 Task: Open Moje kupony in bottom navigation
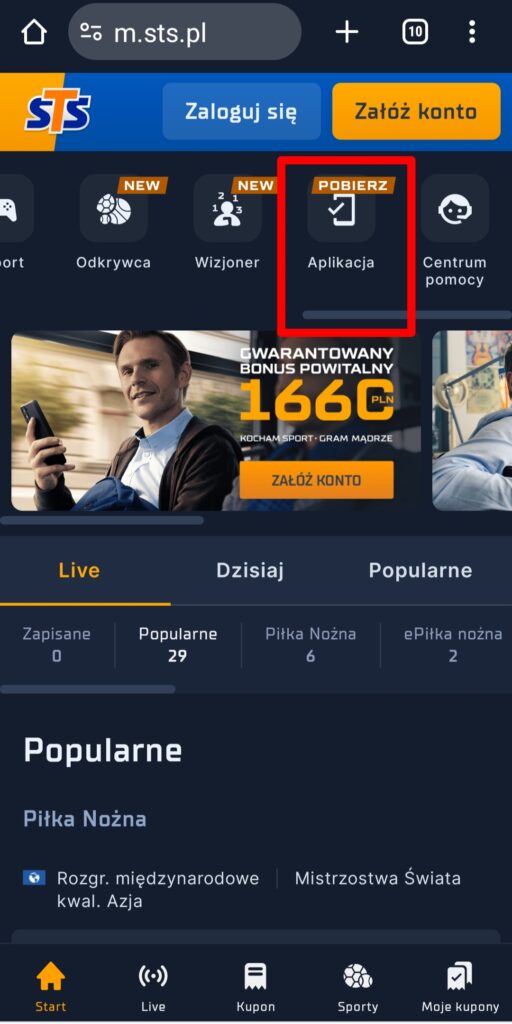click(460, 987)
